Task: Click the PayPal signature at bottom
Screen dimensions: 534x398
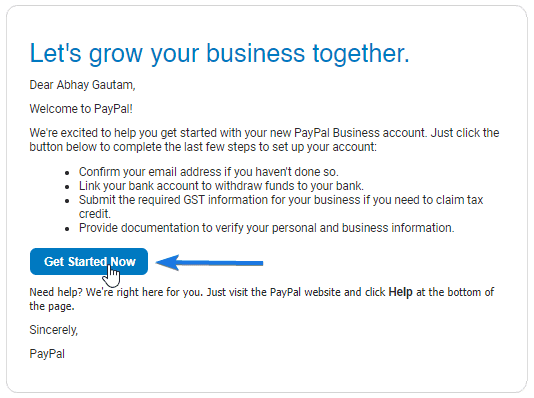Action: 47,354
